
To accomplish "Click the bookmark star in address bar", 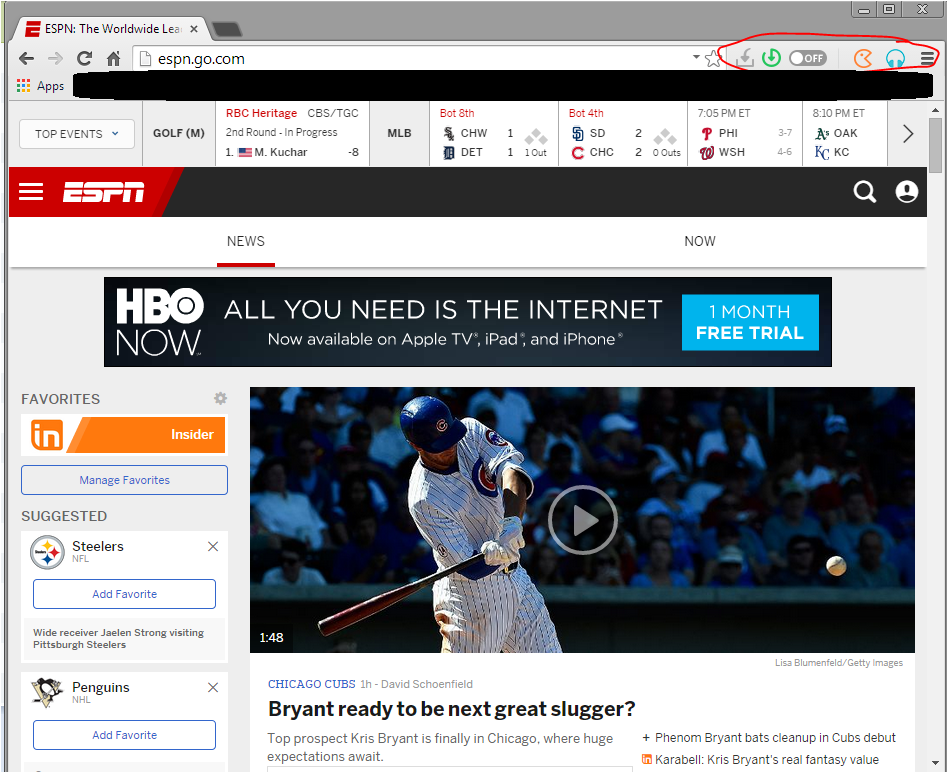I will (712, 59).
